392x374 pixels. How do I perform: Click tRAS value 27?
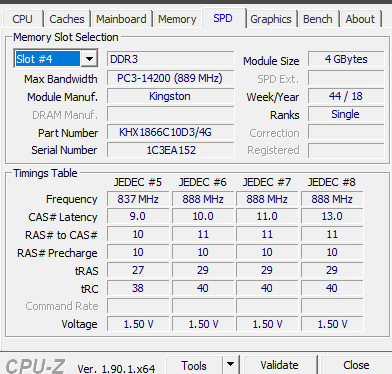click(138, 270)
